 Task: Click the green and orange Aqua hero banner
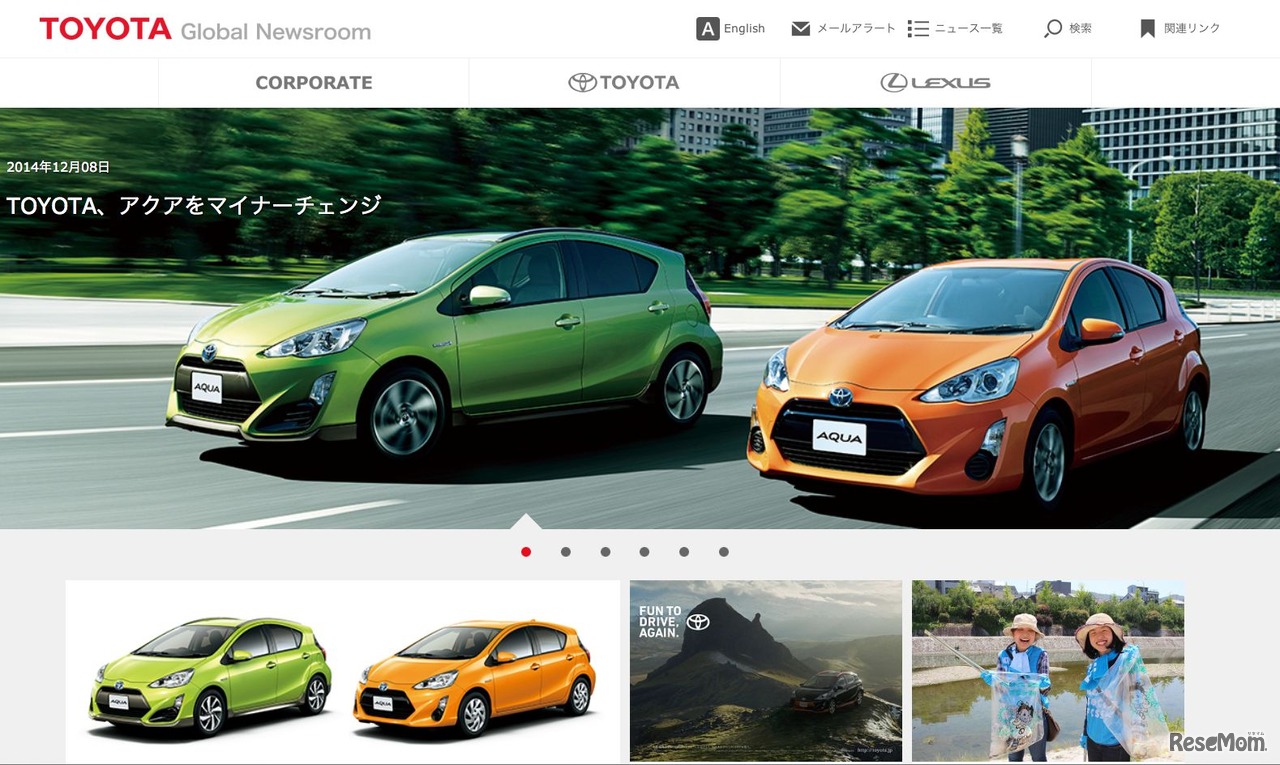640,318
